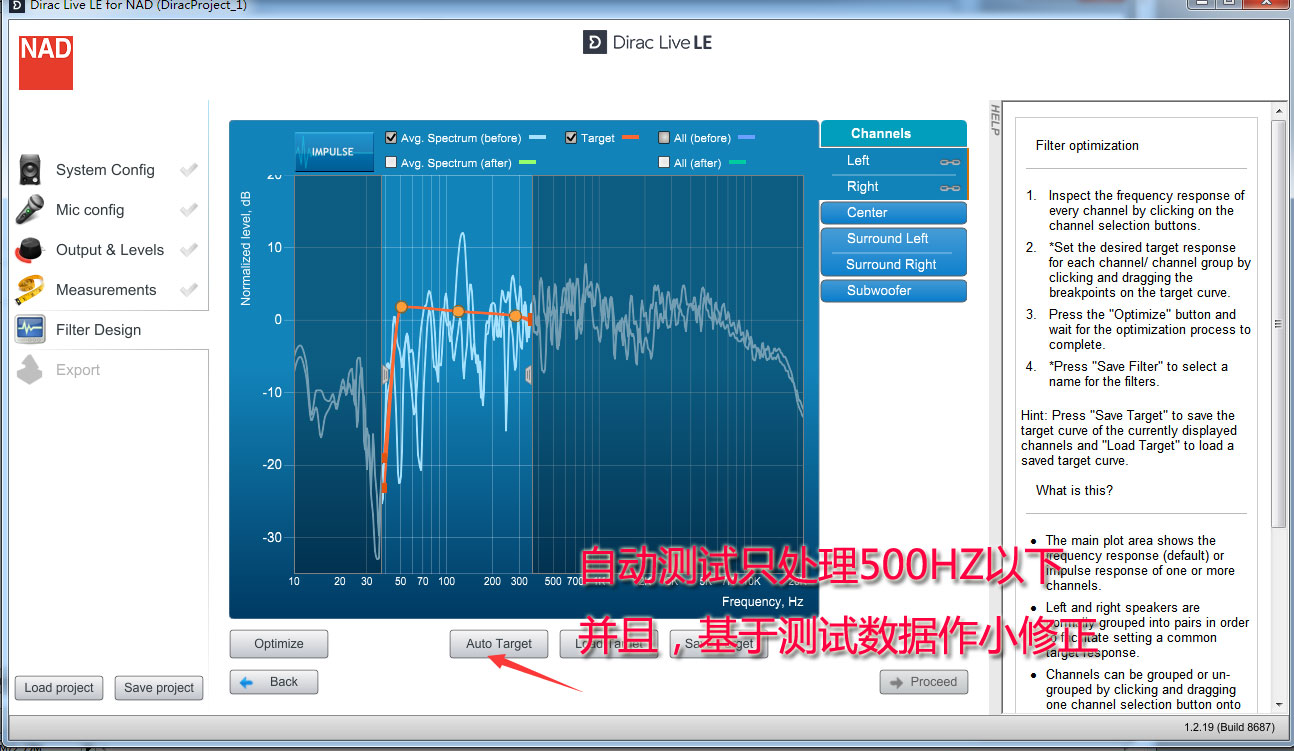1294x751 pixels.
Task: Switch plot to Impulse view
Action: [334, 152]
